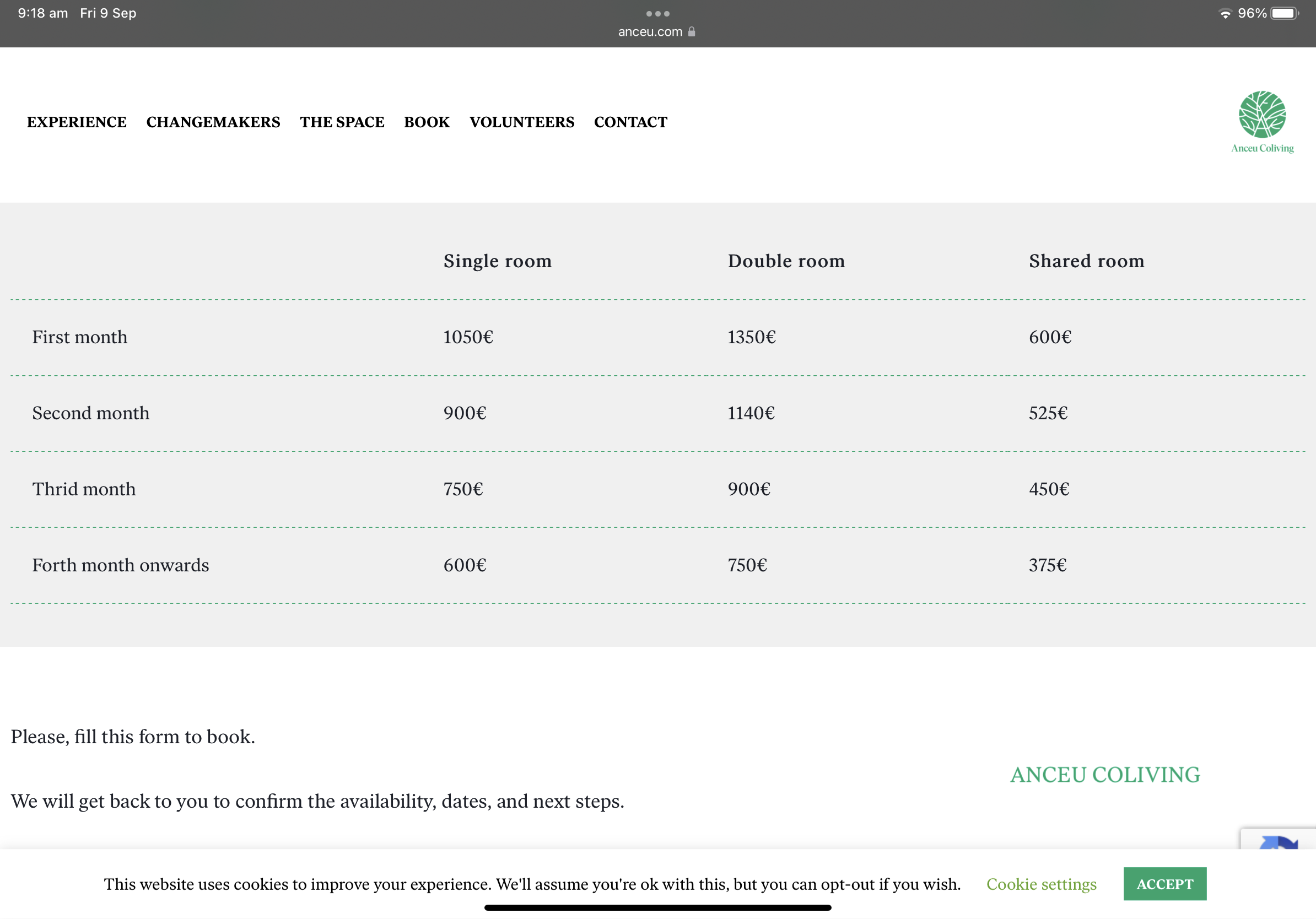Tap the Fri 9 Sep date
1316x919 pixels.
coord(109,13)
